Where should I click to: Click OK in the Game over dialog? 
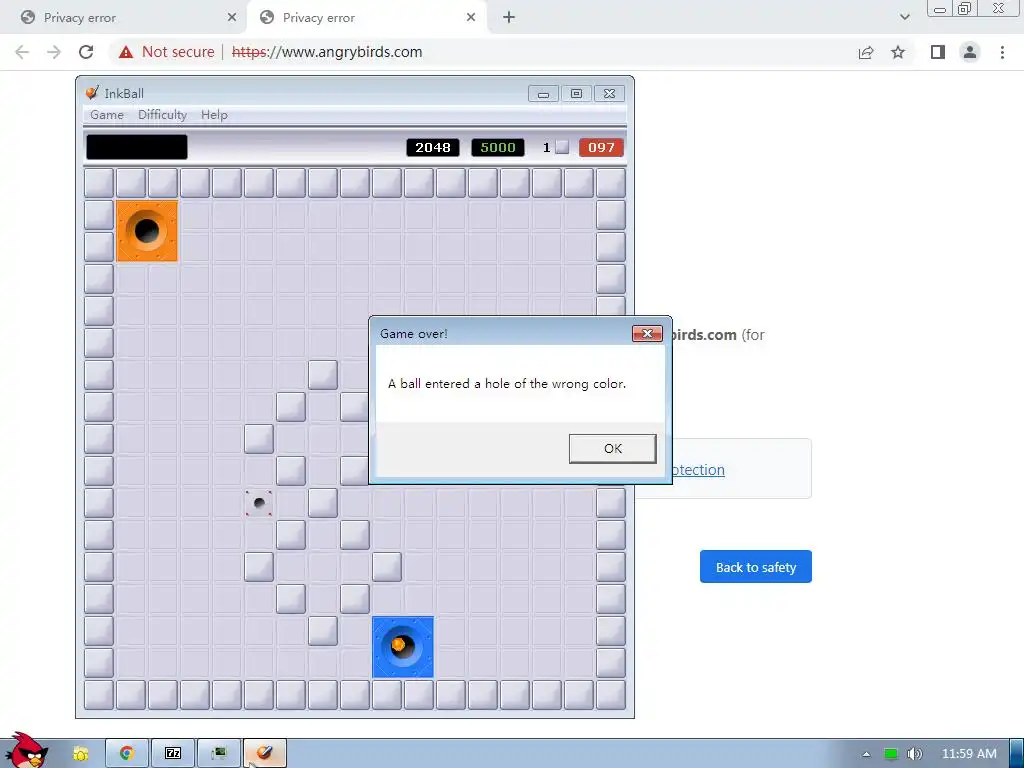[612, 449]
